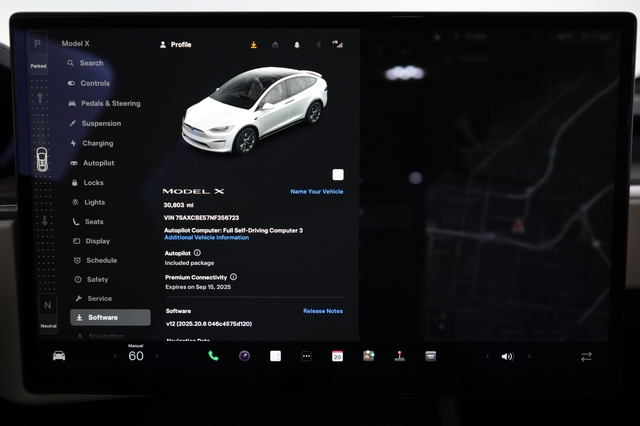Tap the 30,803 mi odometer text
Screen dimensions: 640x426
pyautogui.click(x=179, y=205)
